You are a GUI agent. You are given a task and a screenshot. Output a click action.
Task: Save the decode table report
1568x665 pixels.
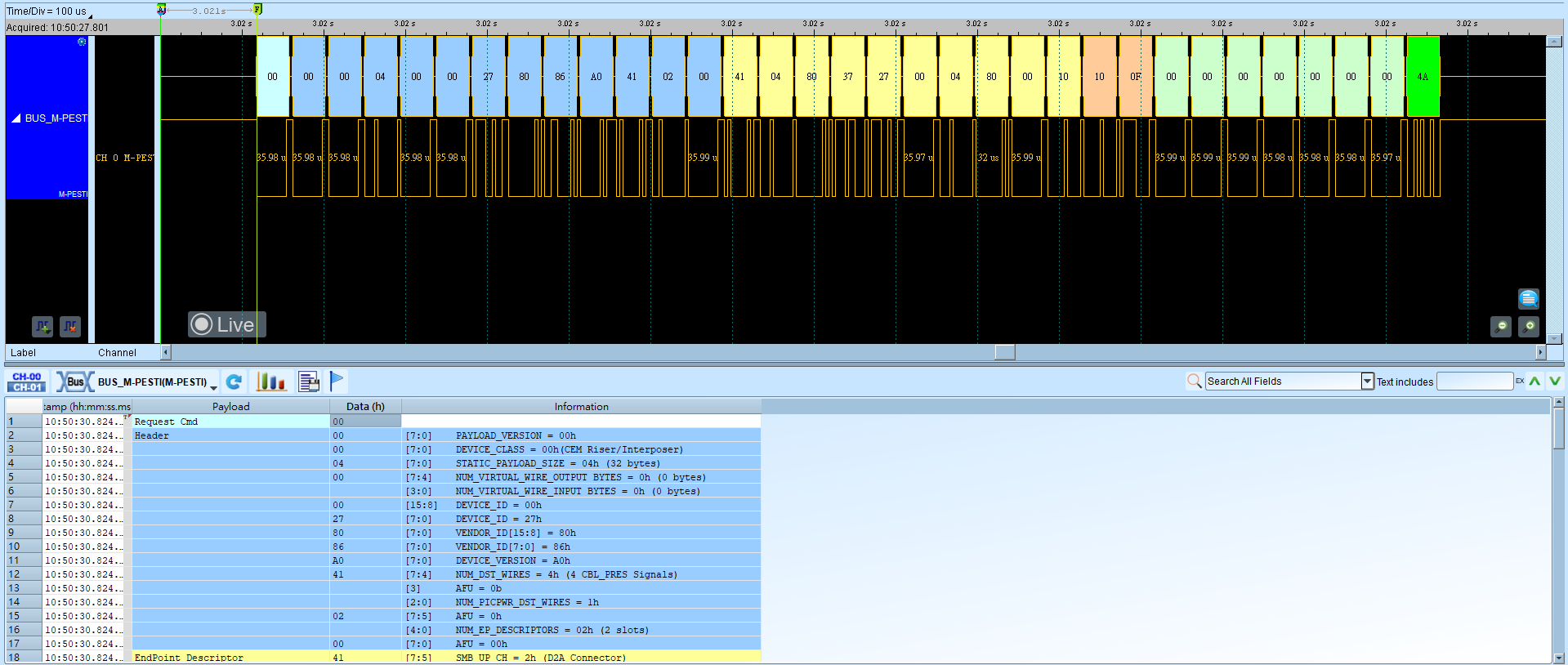[308, 382]
